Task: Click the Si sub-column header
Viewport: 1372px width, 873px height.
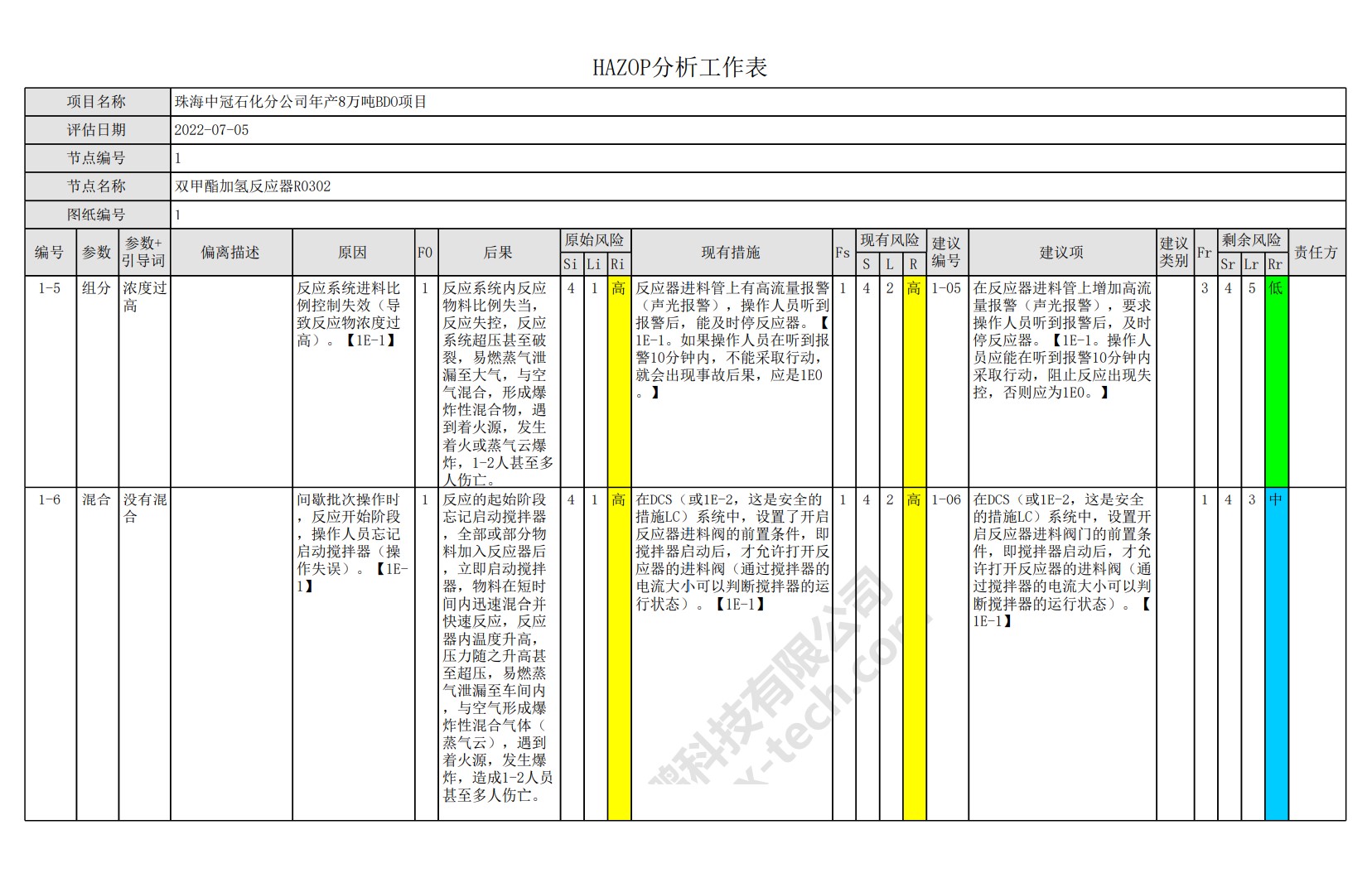Action: coord(571,265)
